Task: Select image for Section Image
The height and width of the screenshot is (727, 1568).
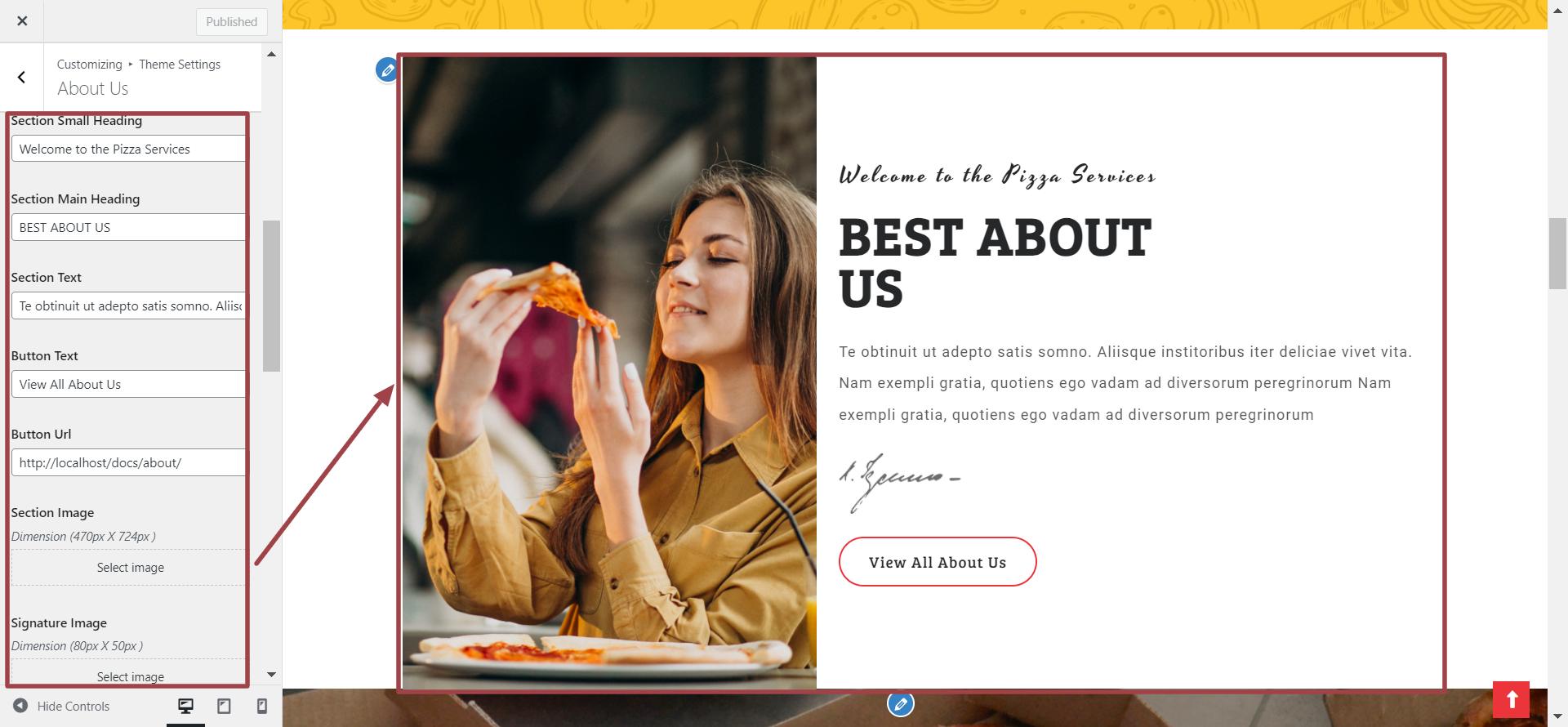Action: (131, 567)
